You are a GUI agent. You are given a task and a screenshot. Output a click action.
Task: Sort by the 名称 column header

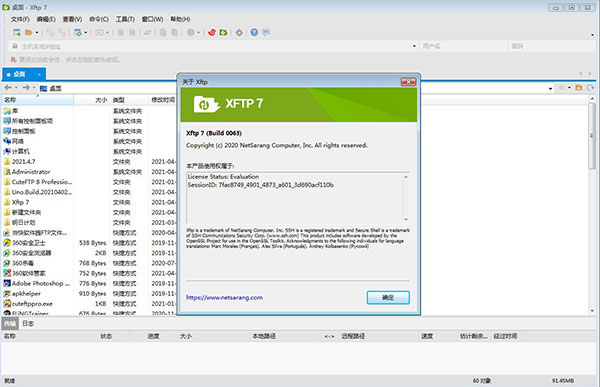(38, 100)
